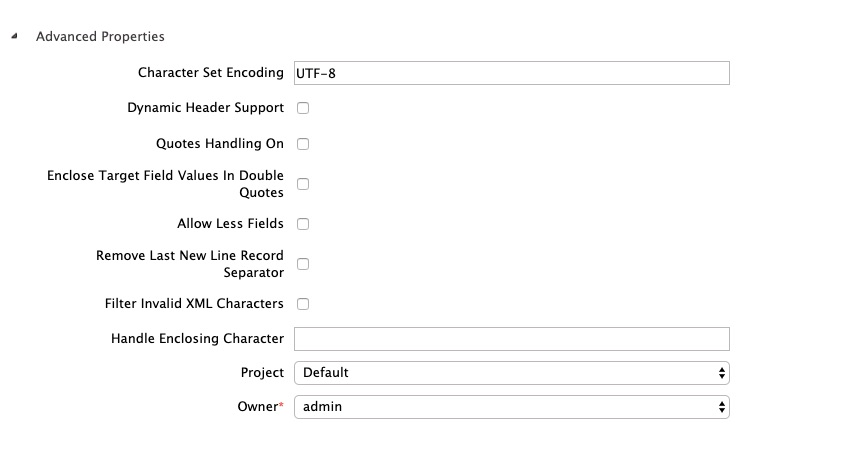
Task: Click the 'Quotes Handling On' label text
Action: coord(220,144)
